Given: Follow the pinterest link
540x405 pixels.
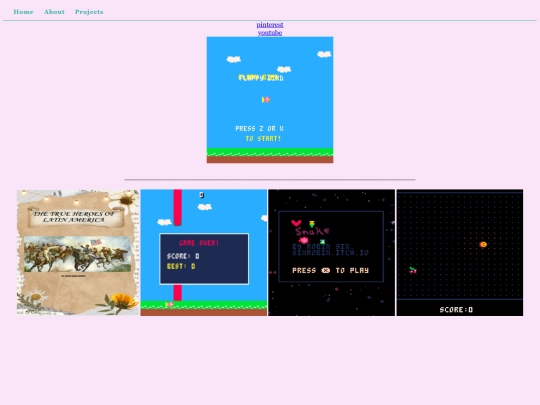Looking at the screenshot, I should [x=270, y=24].
